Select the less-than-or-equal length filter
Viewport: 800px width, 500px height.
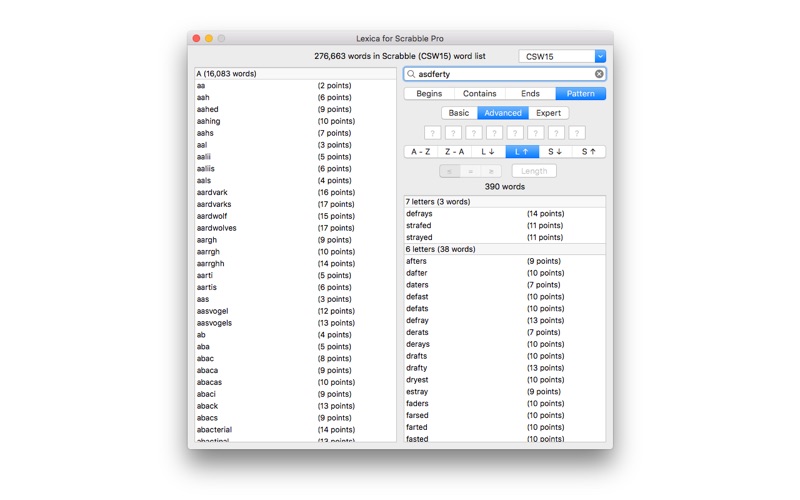pos(449,171)
